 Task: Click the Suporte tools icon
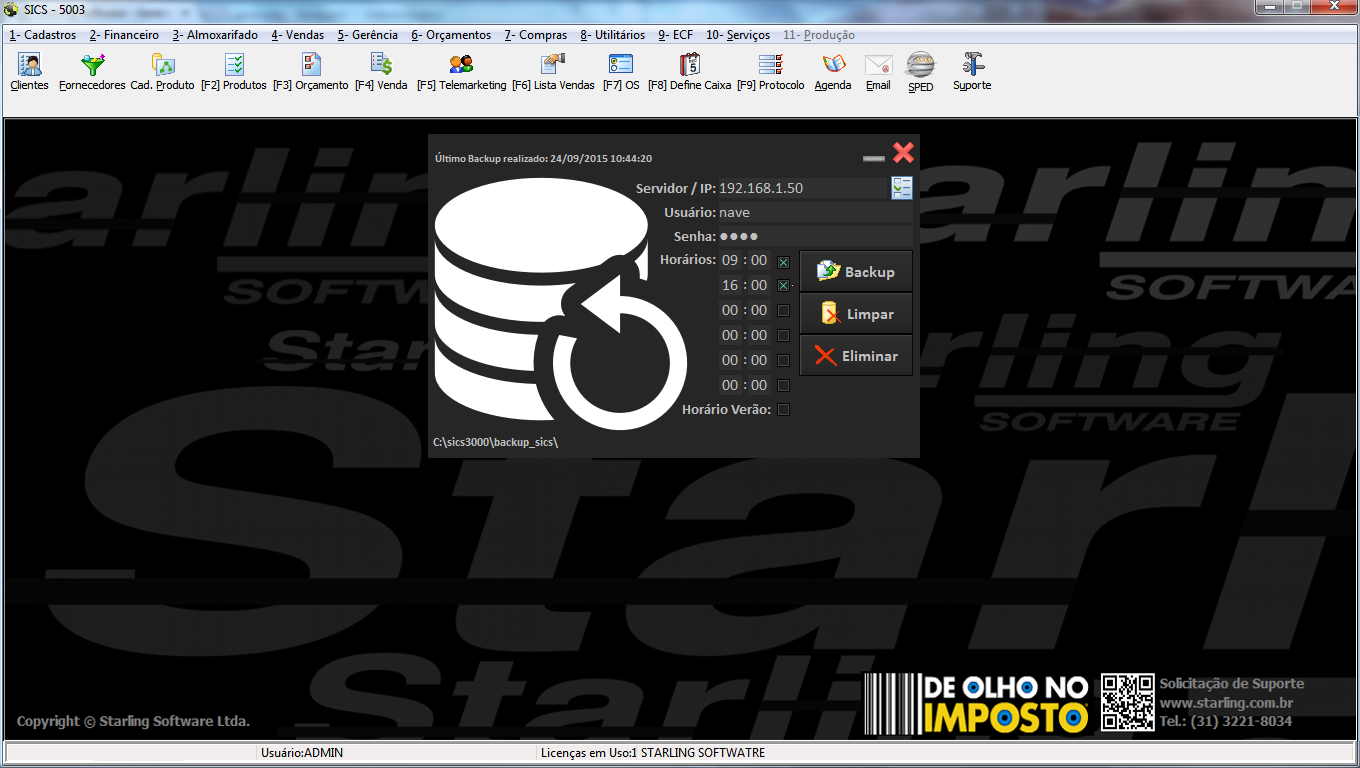click(972, 72)
